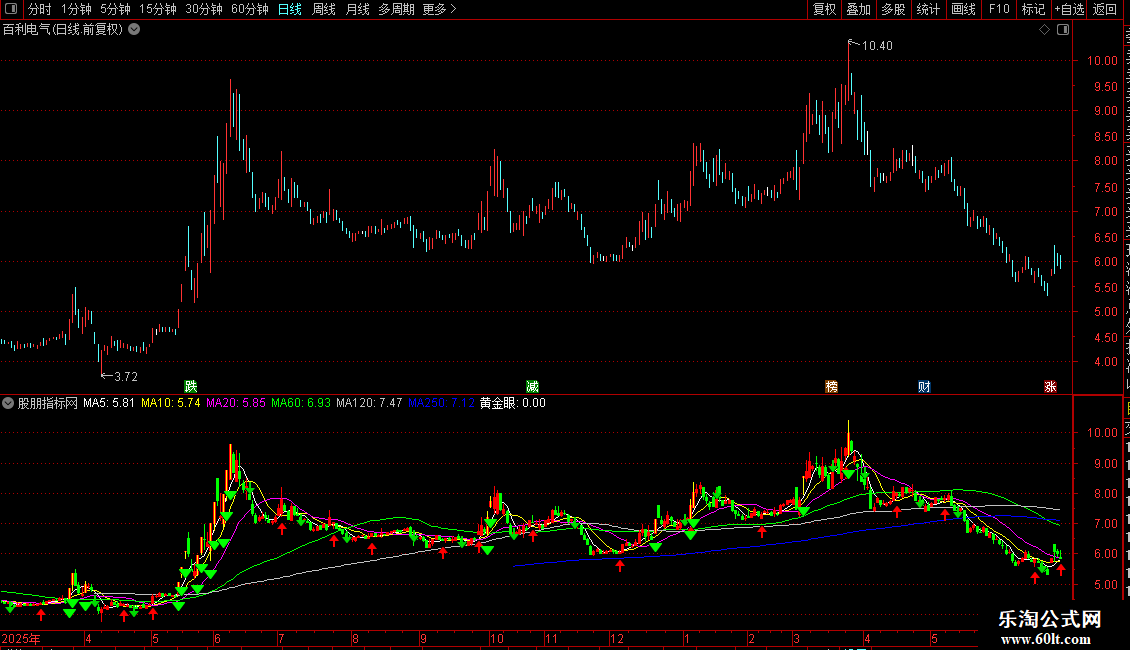Switch to 周线 weekly chart

[x=324, y=9]
